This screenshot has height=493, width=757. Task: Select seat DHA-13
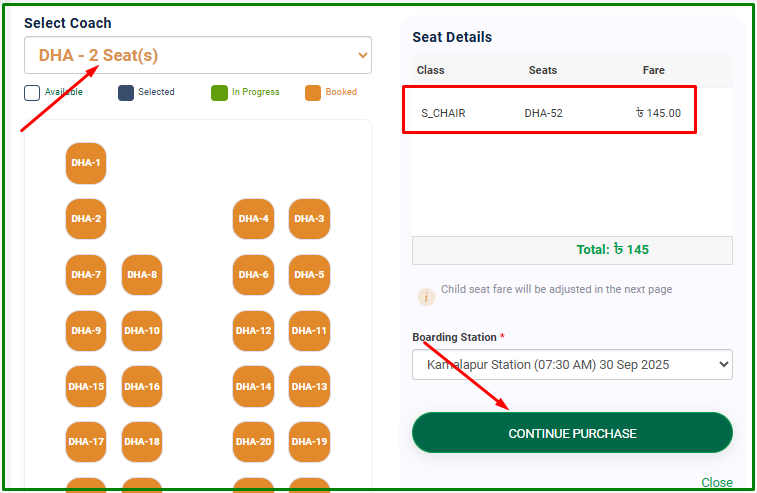coord(309,387)
